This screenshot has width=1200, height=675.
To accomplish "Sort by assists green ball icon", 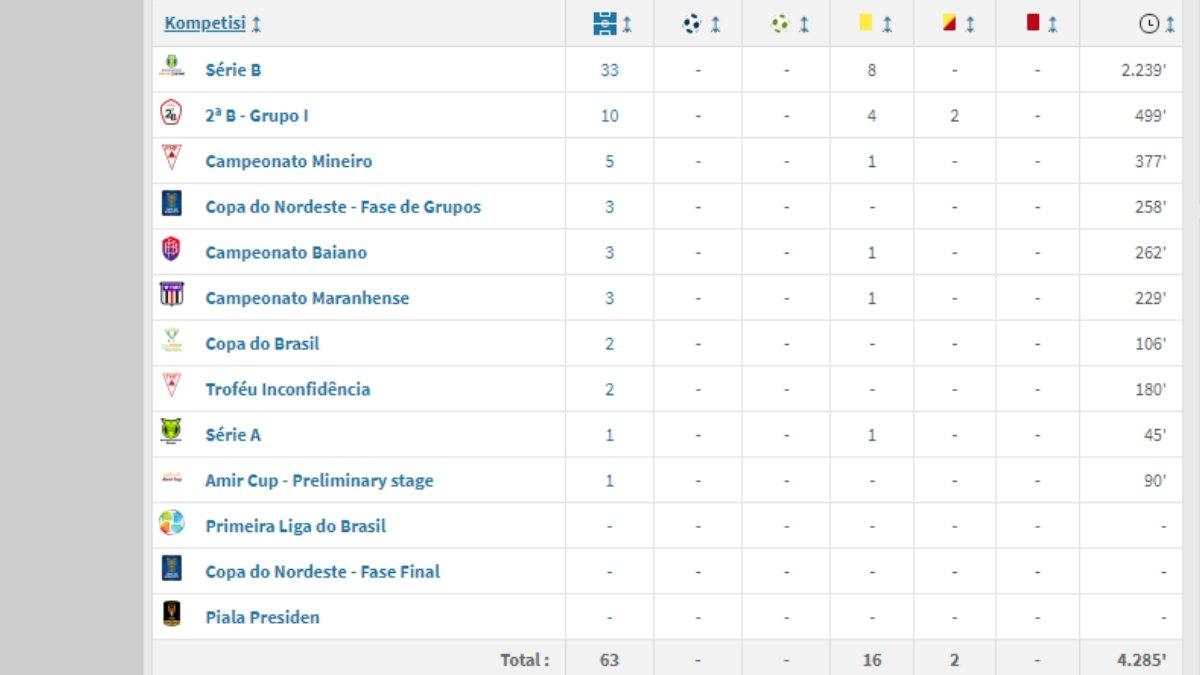I will tap(780, 23).
